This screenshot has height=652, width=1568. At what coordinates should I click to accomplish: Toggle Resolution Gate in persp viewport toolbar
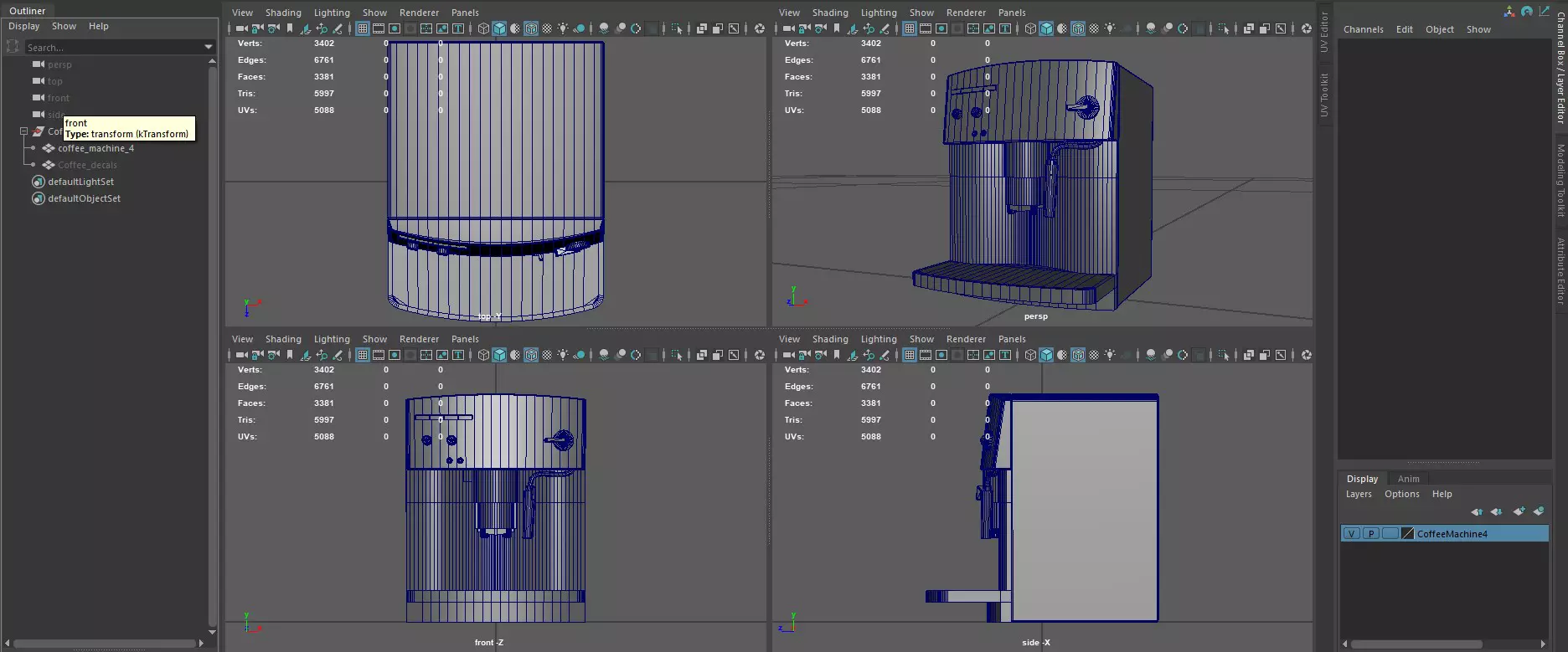pyautogui.click(x=941, y=28)
